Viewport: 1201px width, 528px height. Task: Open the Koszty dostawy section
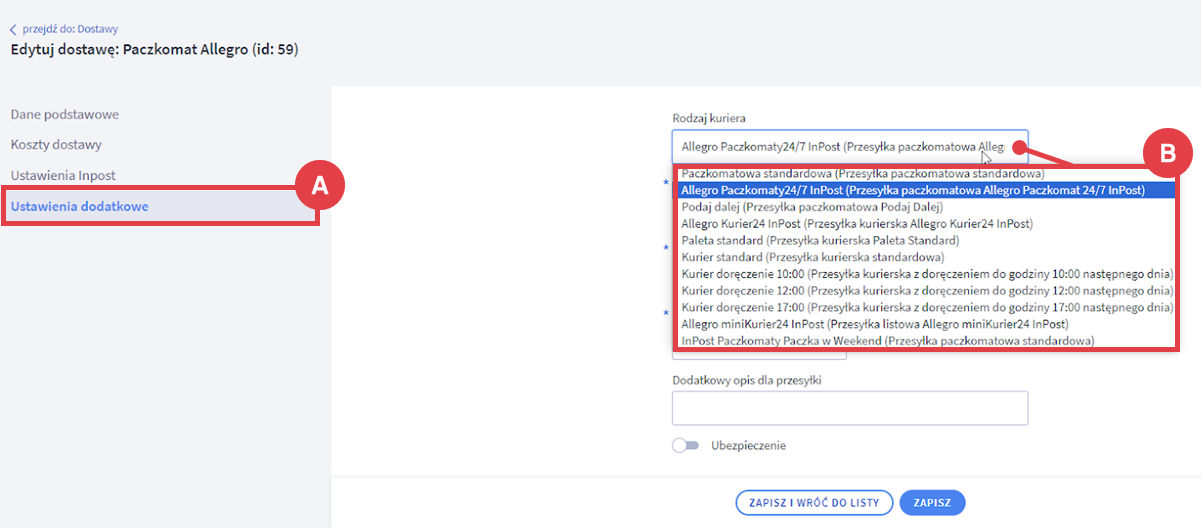(x=56, y=144)
